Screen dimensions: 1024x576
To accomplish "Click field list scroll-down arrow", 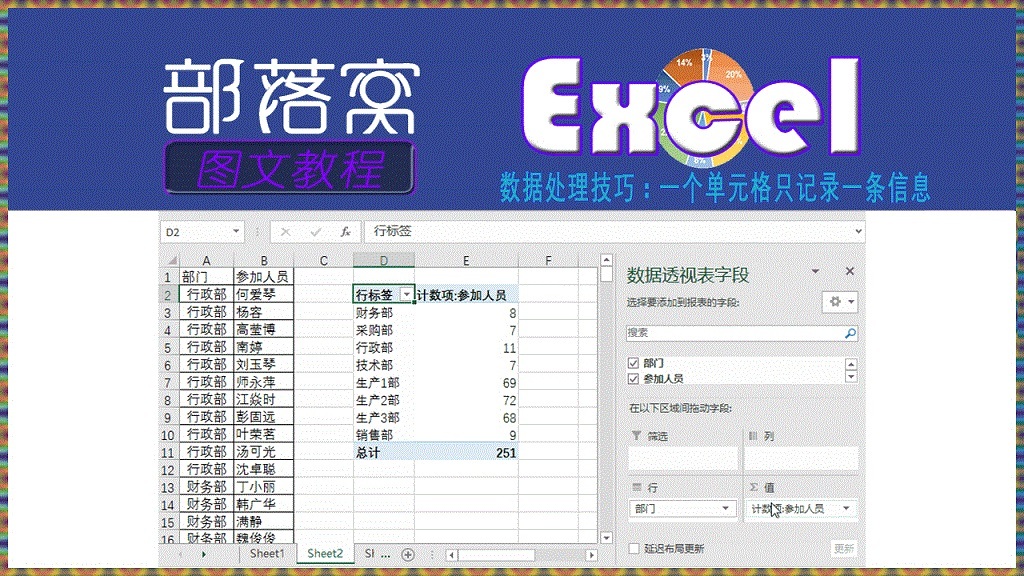I will click(850, 377).
